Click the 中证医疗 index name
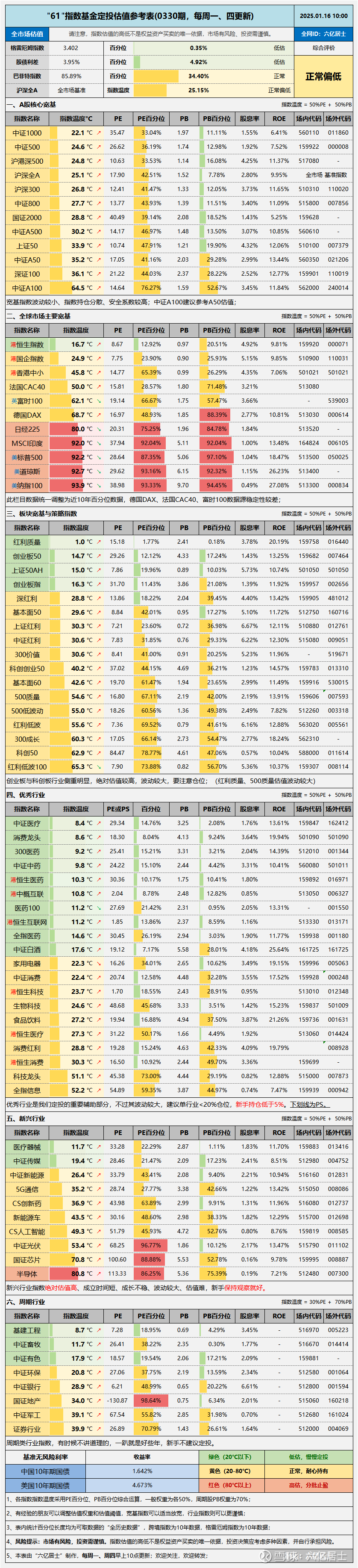358x1568 pixels. click(27, 824)
